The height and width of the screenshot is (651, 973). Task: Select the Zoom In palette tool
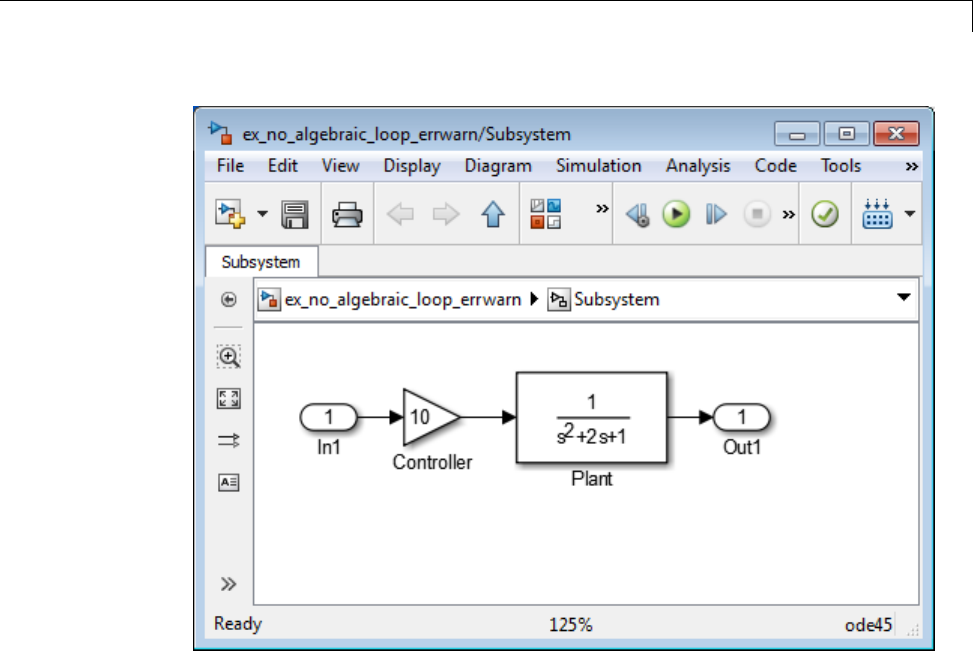pos(228,357)
